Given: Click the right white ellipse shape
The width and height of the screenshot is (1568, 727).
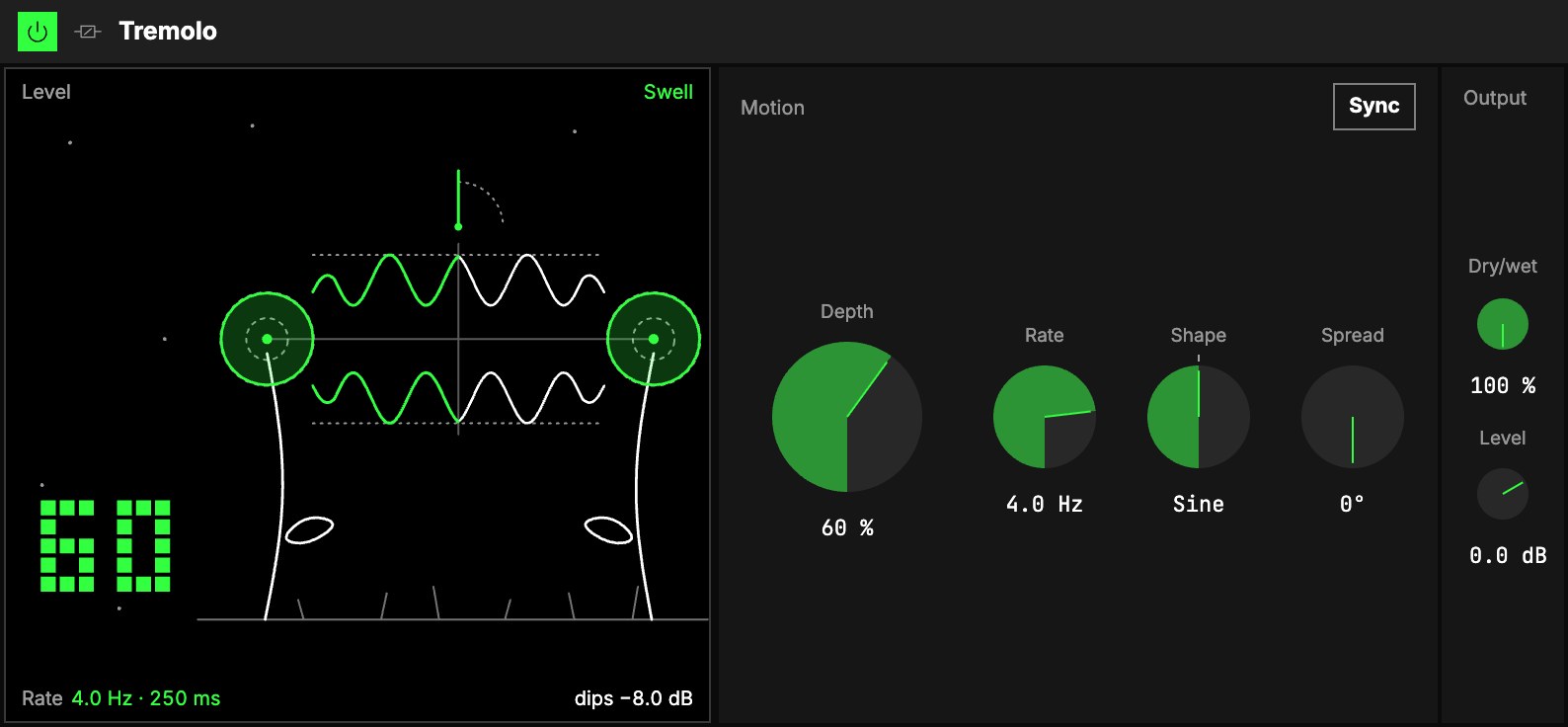Looking at the screenshot, I should tap(608, 530).
